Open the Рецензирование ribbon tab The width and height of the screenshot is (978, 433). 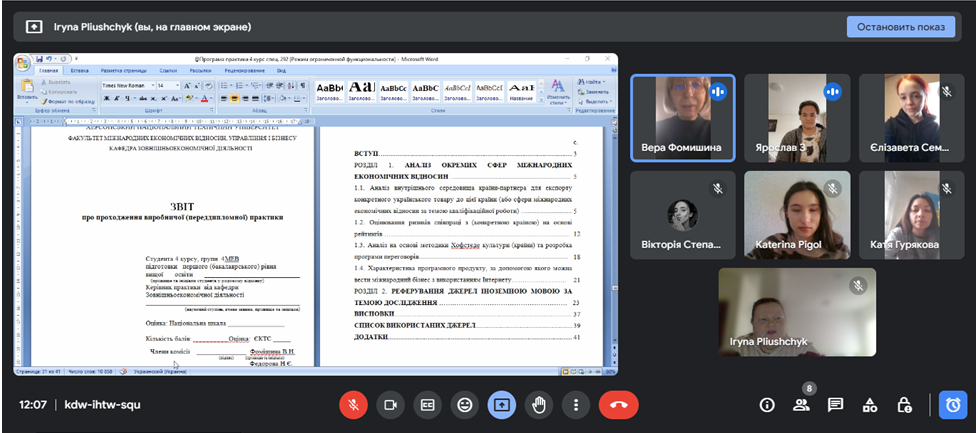tap(246, 71)
